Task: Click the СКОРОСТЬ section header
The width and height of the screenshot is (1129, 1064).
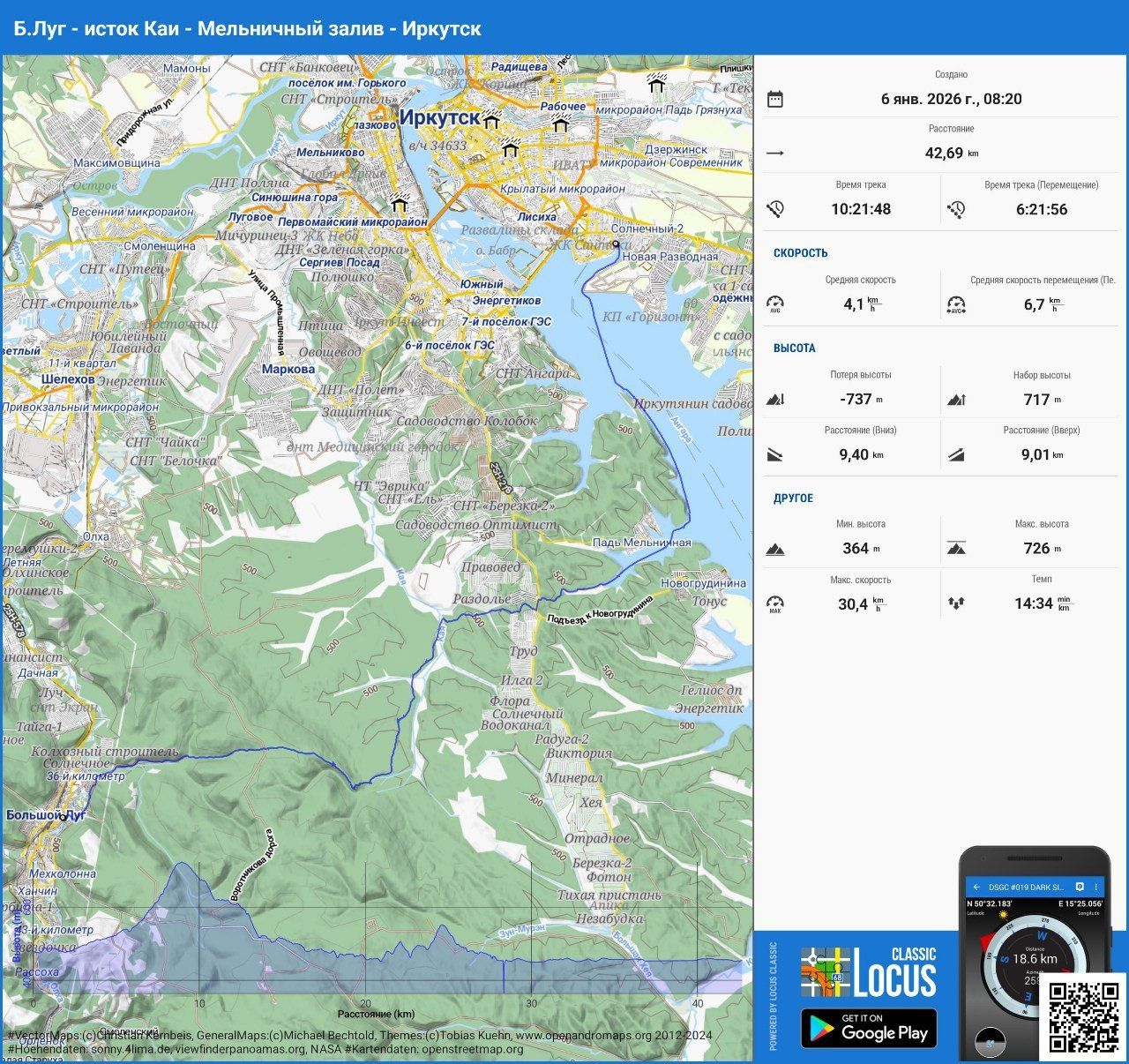Action: 800,253
